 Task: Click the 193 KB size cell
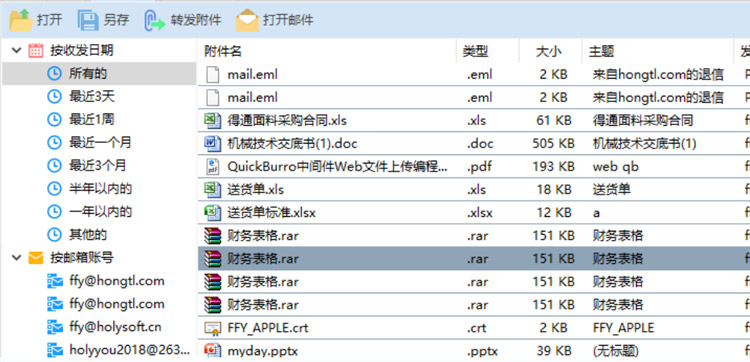click(x=553, y=166)
